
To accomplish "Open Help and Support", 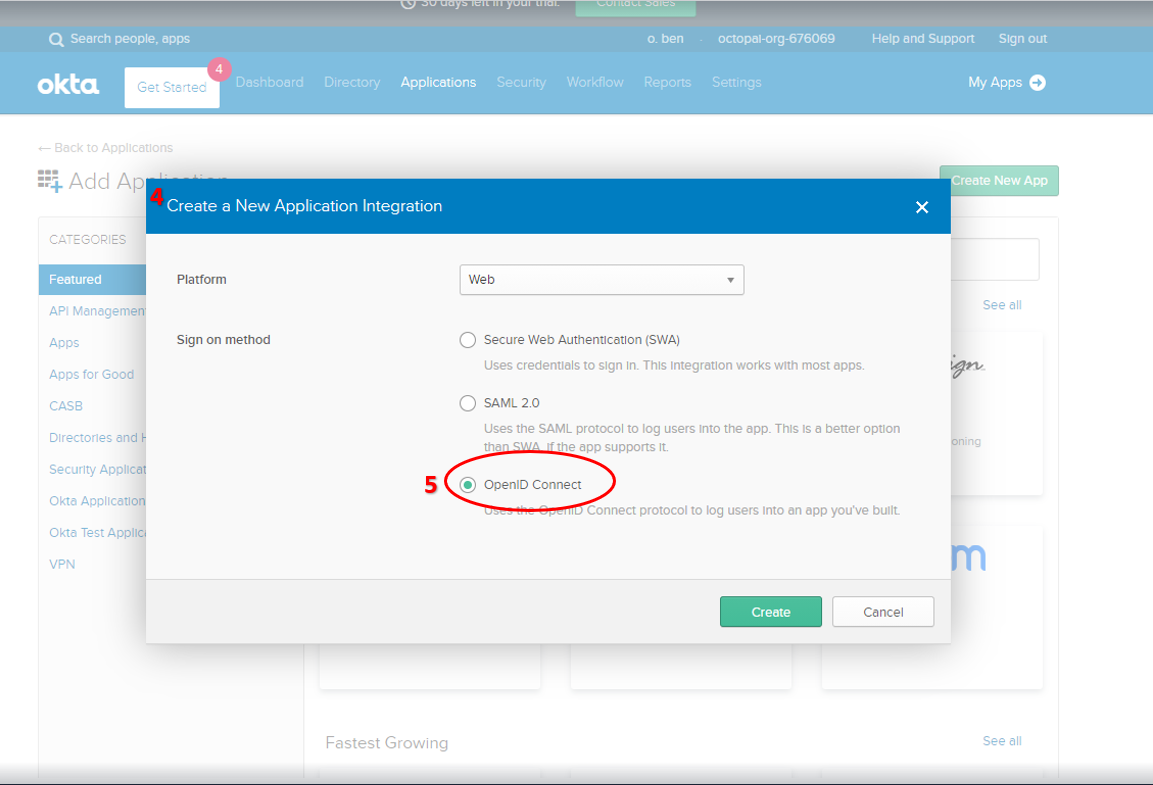I will [x=922, y=39].
